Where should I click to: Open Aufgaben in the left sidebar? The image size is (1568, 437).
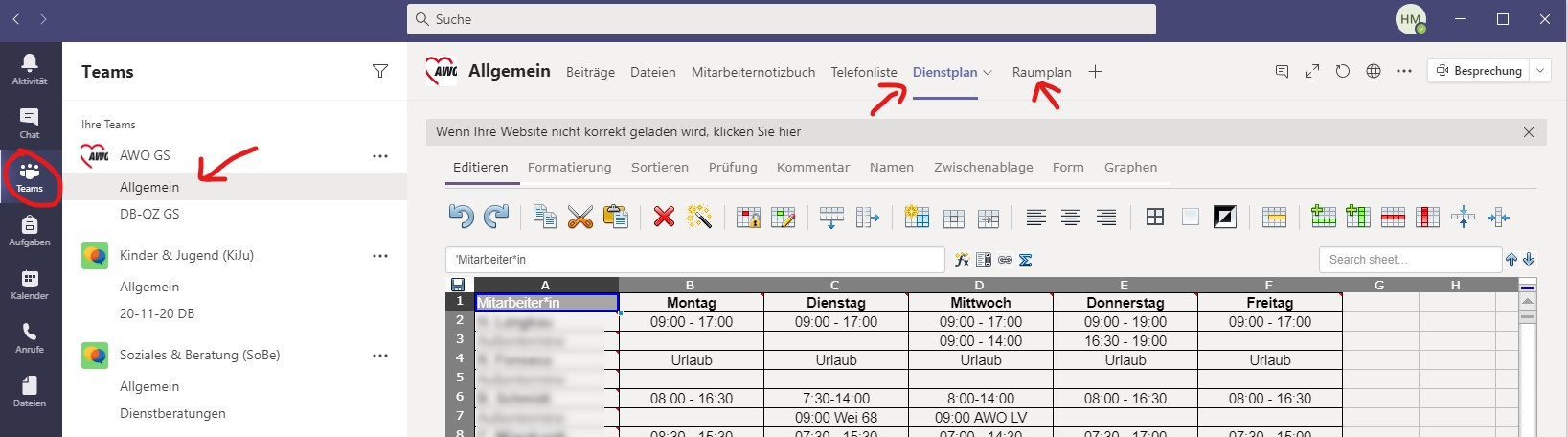point(30,230)
